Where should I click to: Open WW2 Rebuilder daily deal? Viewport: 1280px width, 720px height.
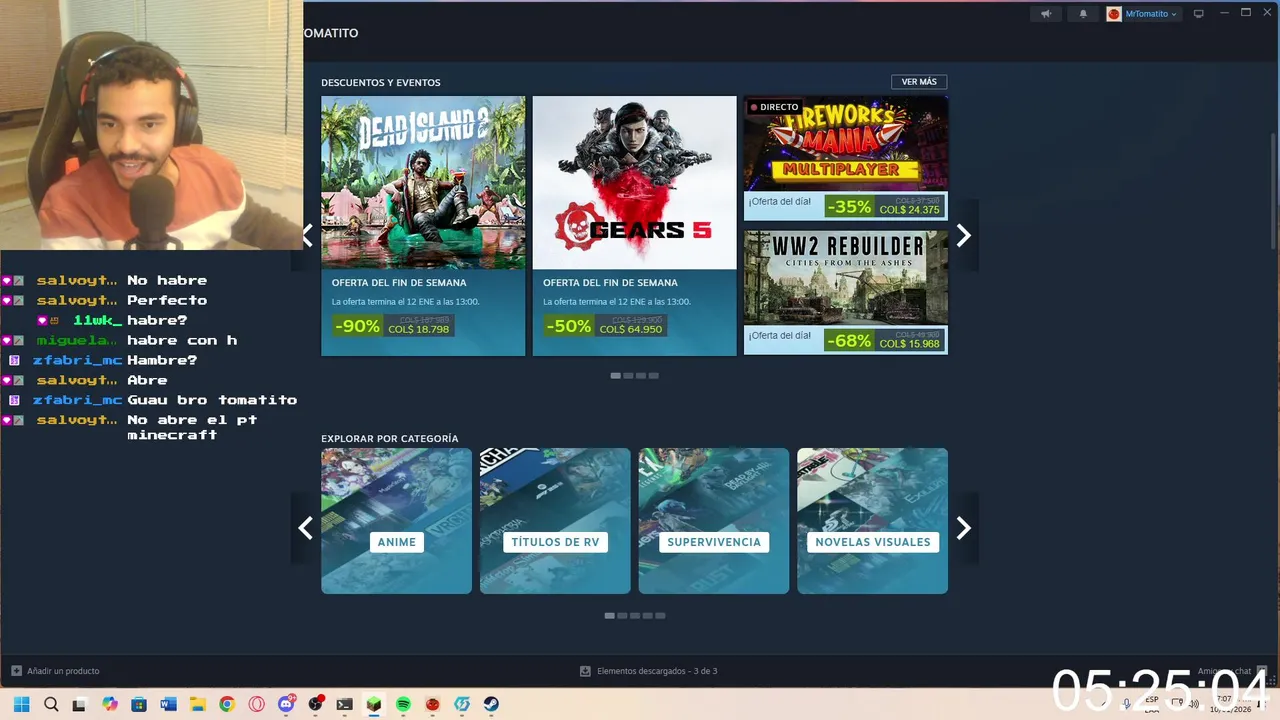tap(846, 292)
